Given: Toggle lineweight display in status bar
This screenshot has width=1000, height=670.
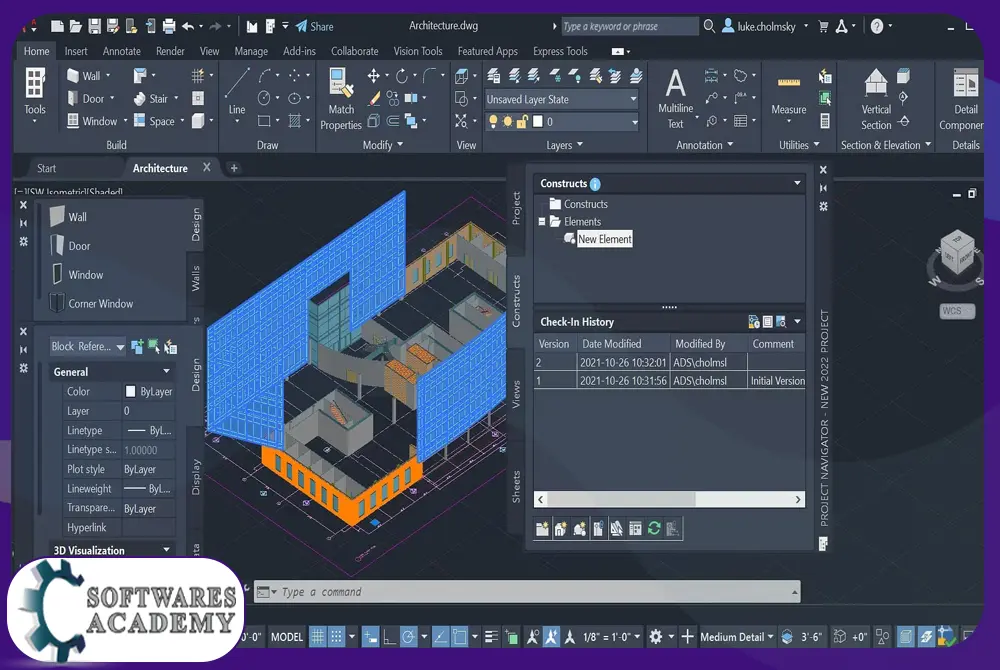Looking at the screenshot, I should (491, 636).
